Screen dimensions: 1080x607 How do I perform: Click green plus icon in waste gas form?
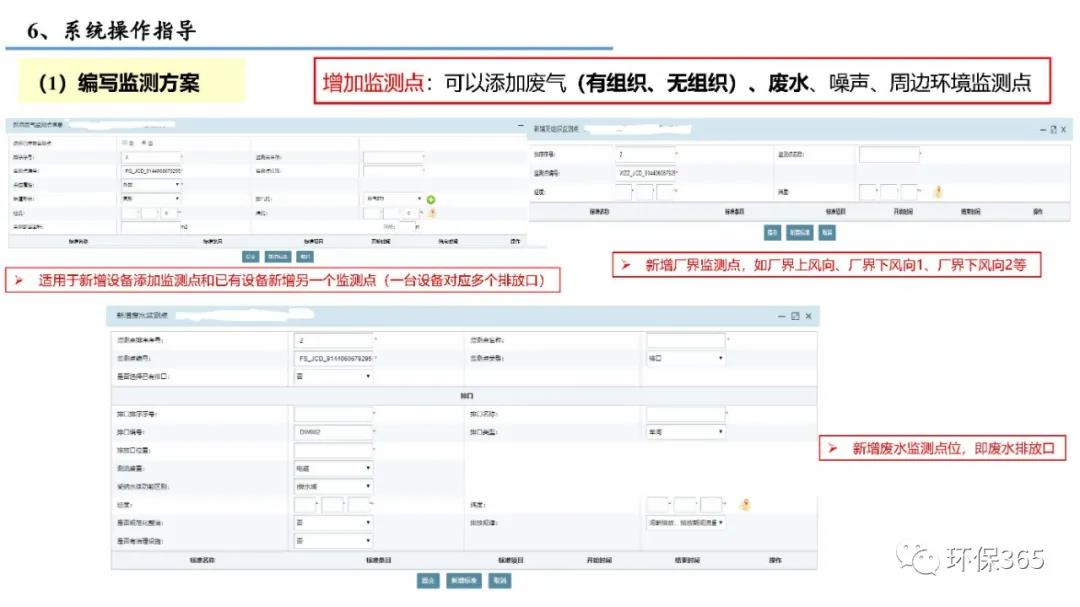pyautogui.click(x=431, y=200)
